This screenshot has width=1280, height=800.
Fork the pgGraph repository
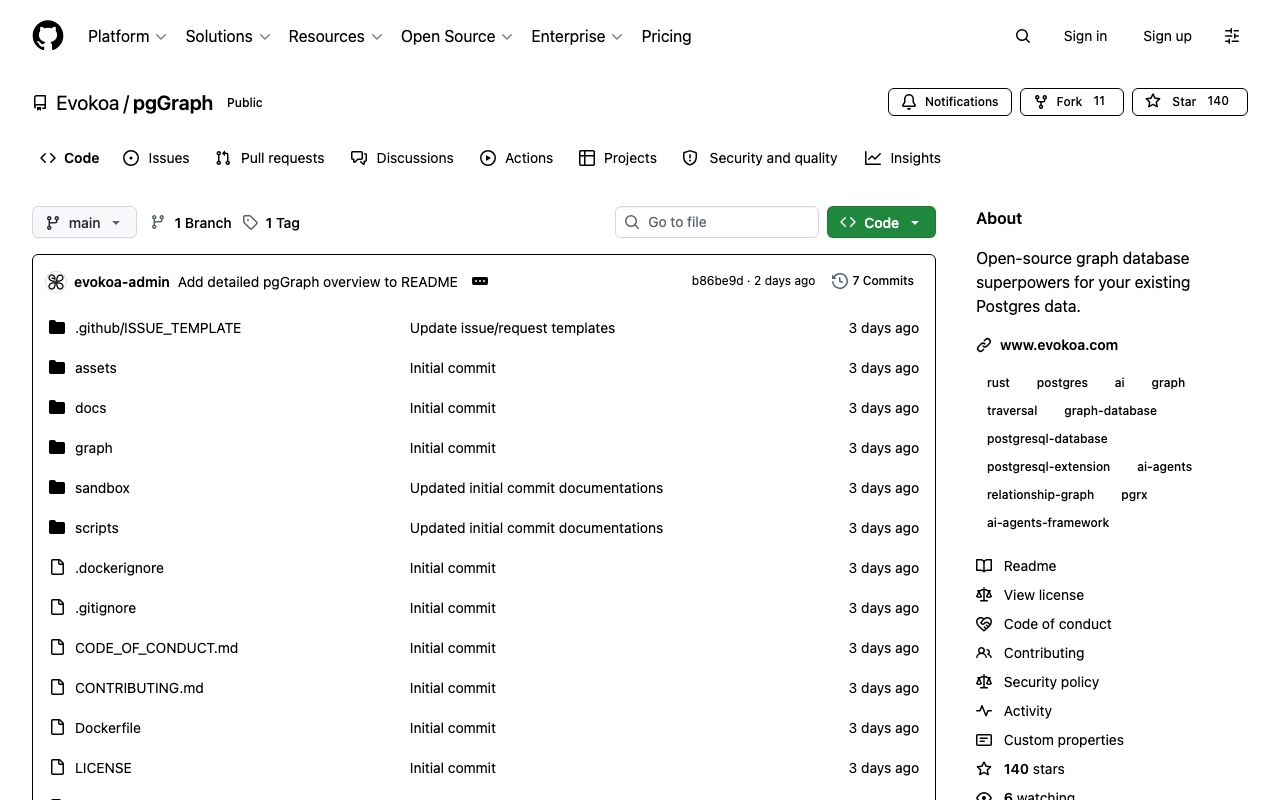coord(1071,102)
